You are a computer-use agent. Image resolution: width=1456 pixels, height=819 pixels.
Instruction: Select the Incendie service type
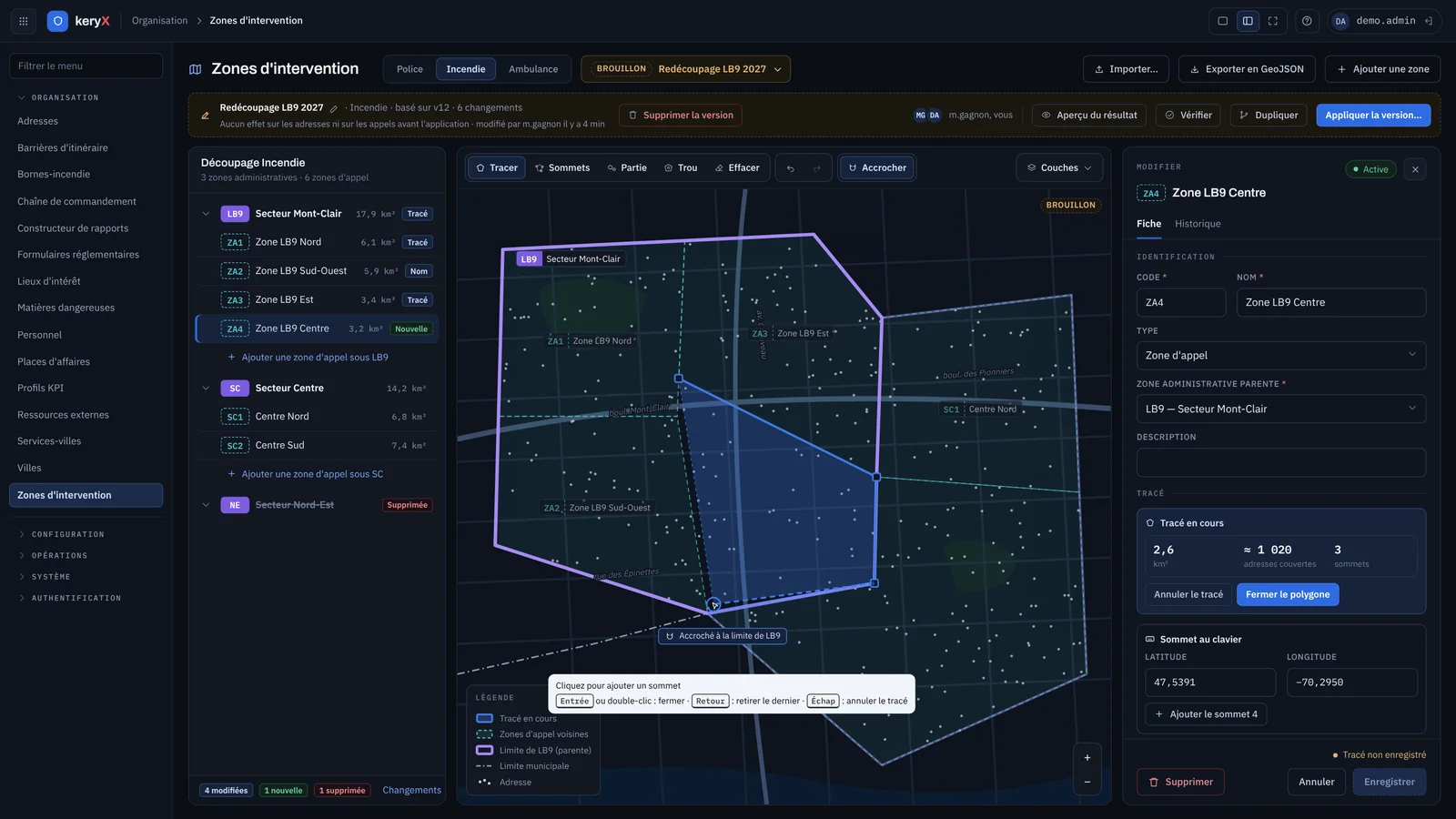466,69
